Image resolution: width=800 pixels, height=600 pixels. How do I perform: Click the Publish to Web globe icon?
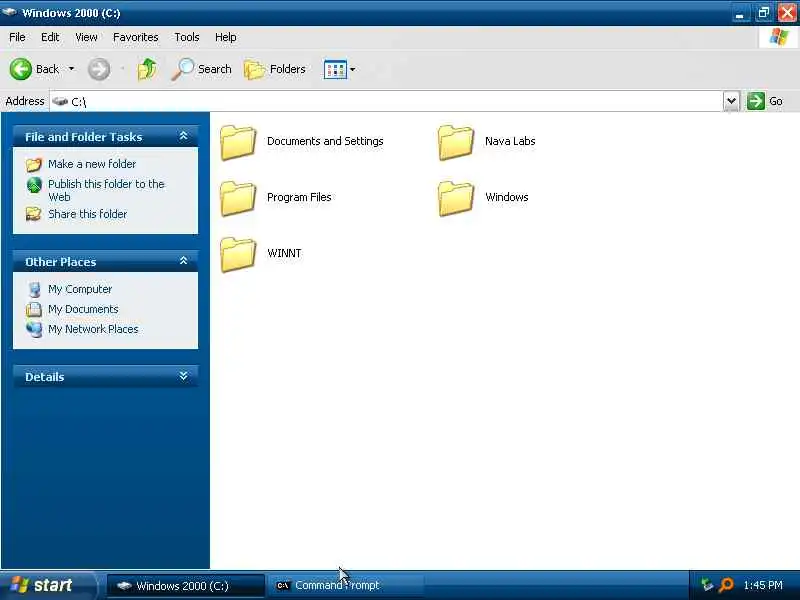pyautogui.click(x=34, y=185)
